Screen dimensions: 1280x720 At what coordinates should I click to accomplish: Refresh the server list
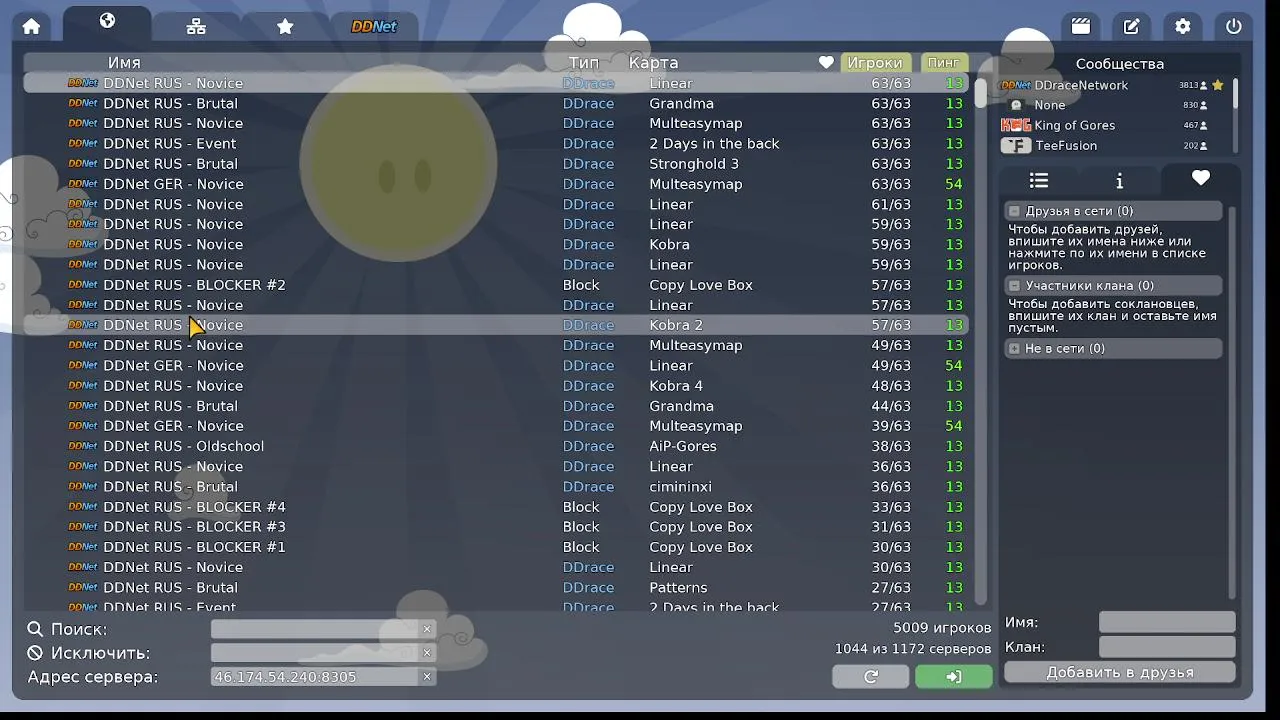tap(871, 677)
